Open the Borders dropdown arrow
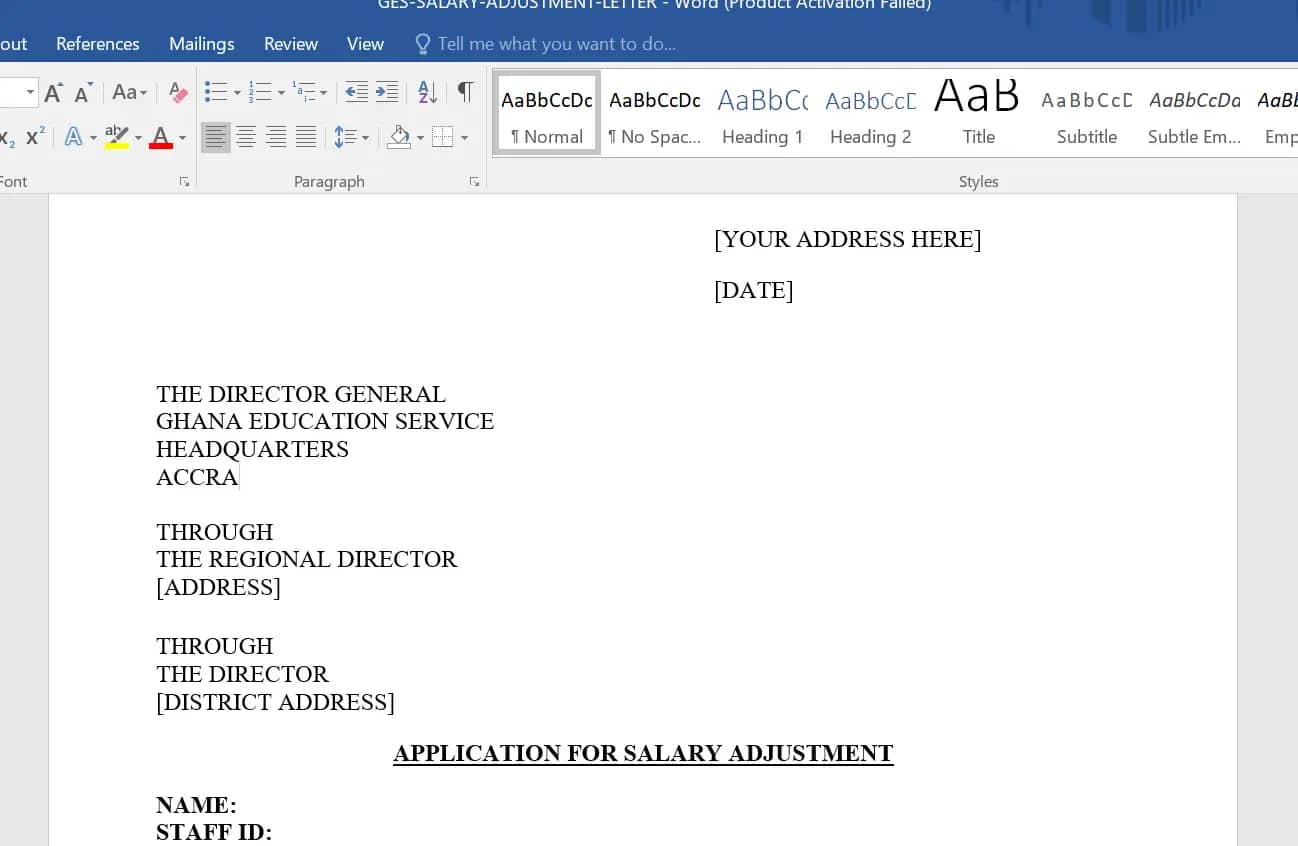Image resolution: width=1298 pixels, height=846 pixels. coord(464,137)
